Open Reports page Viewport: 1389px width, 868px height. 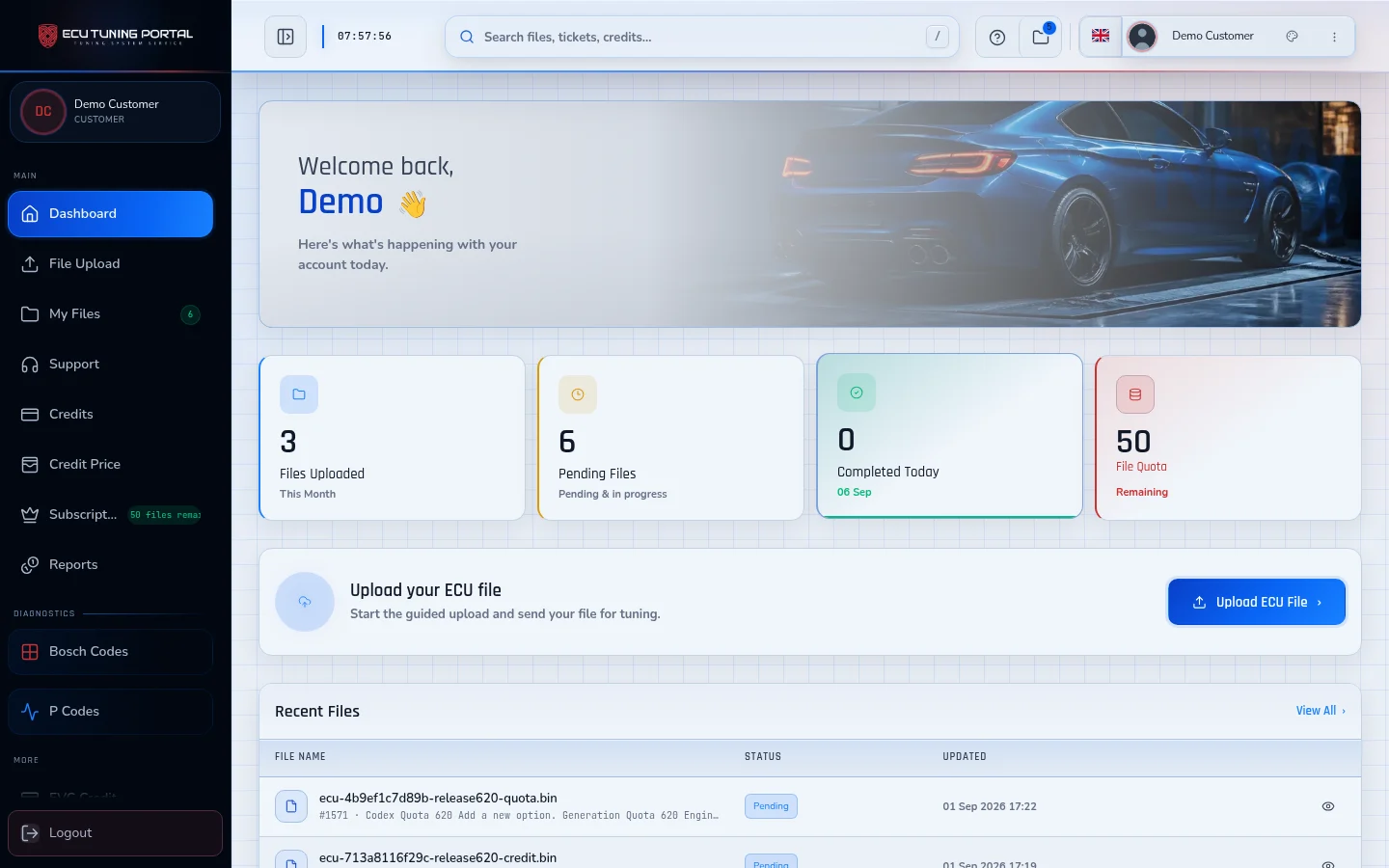[110, 565]
